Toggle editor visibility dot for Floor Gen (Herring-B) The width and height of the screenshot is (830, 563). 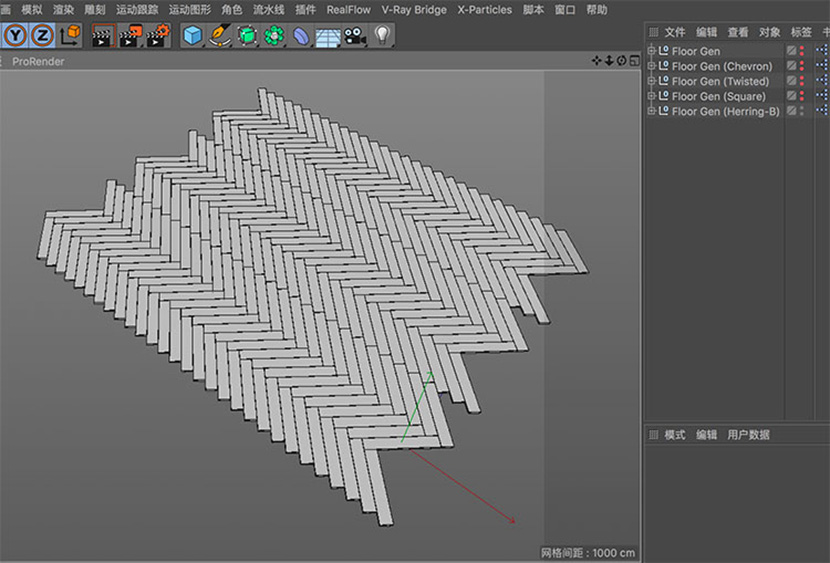(x=801, y=108)
